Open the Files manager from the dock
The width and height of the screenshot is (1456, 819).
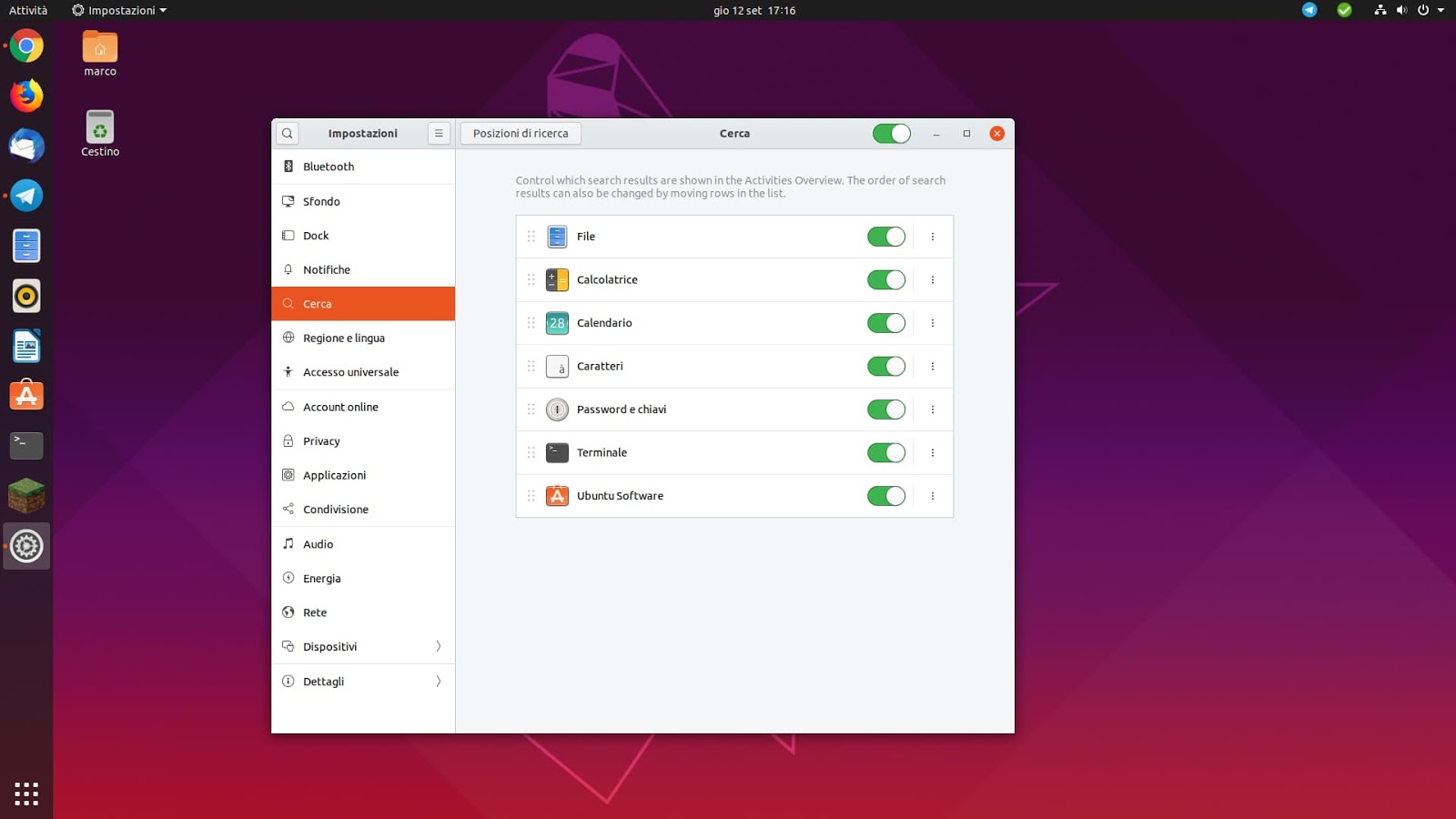(x=26, y=246)
